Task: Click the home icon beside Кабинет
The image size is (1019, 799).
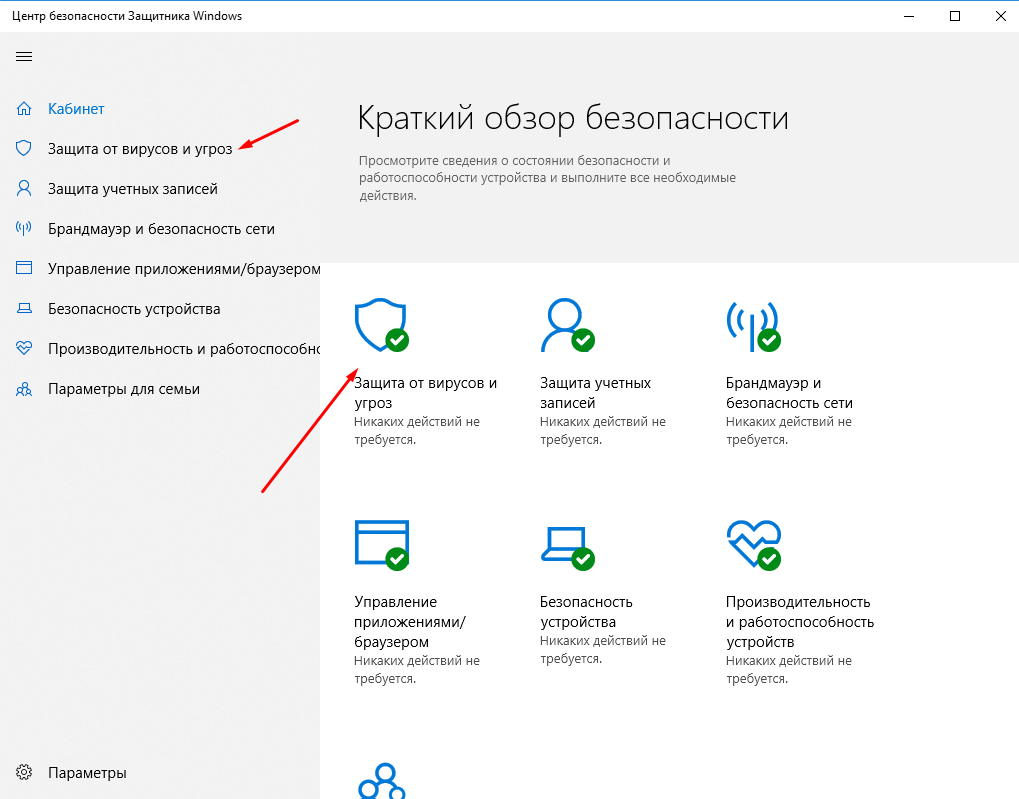Action: (x=24, y=109)
